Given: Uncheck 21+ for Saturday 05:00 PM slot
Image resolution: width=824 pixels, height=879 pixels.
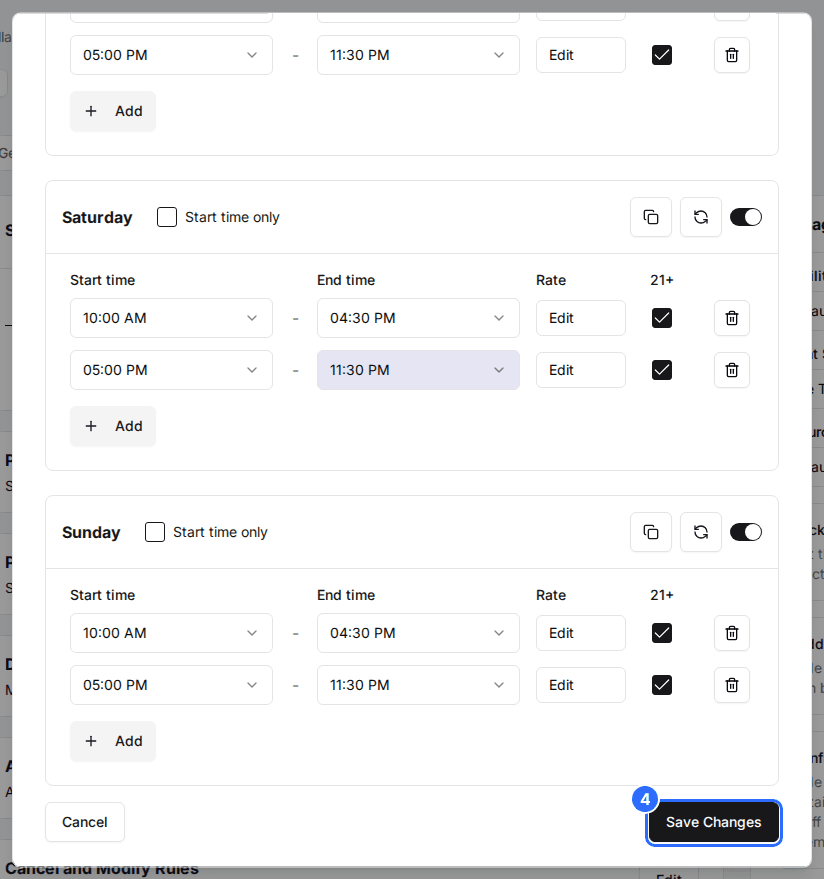Looking at the screenshot, I should 662,370.
